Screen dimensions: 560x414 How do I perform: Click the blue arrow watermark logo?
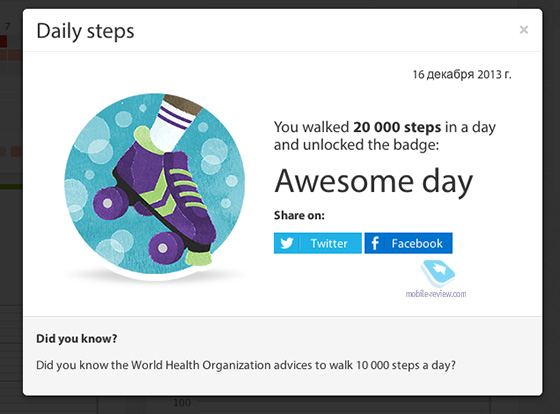438,273
